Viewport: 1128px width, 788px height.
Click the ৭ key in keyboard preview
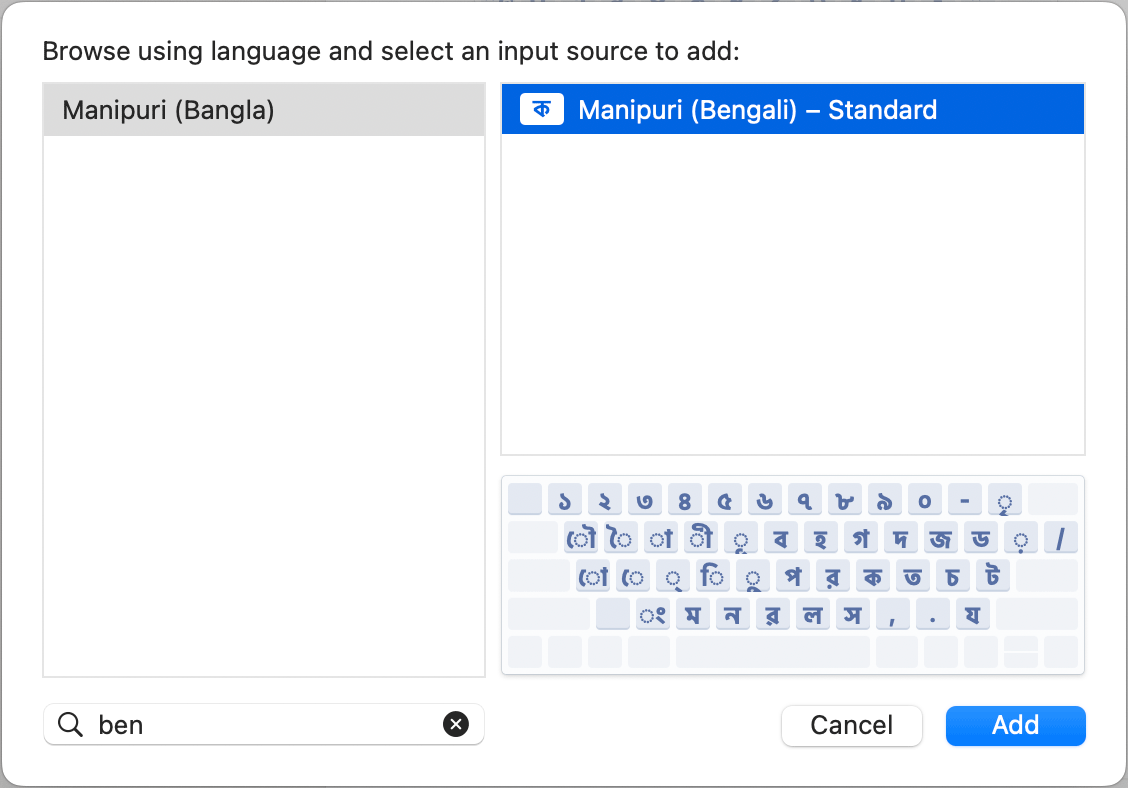[x=804, y=499]
